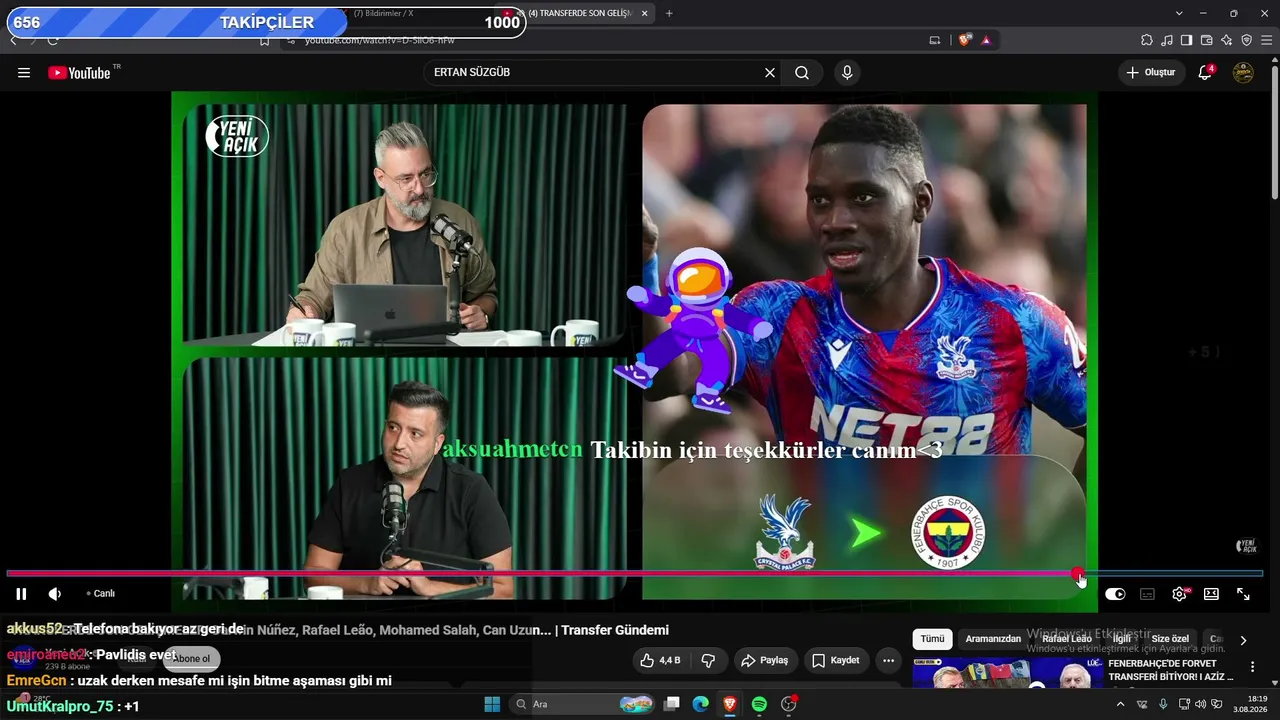Open the Brave Wallet icon
The height and width of the screenshot is (720, 1280).
pos(1206,40)
